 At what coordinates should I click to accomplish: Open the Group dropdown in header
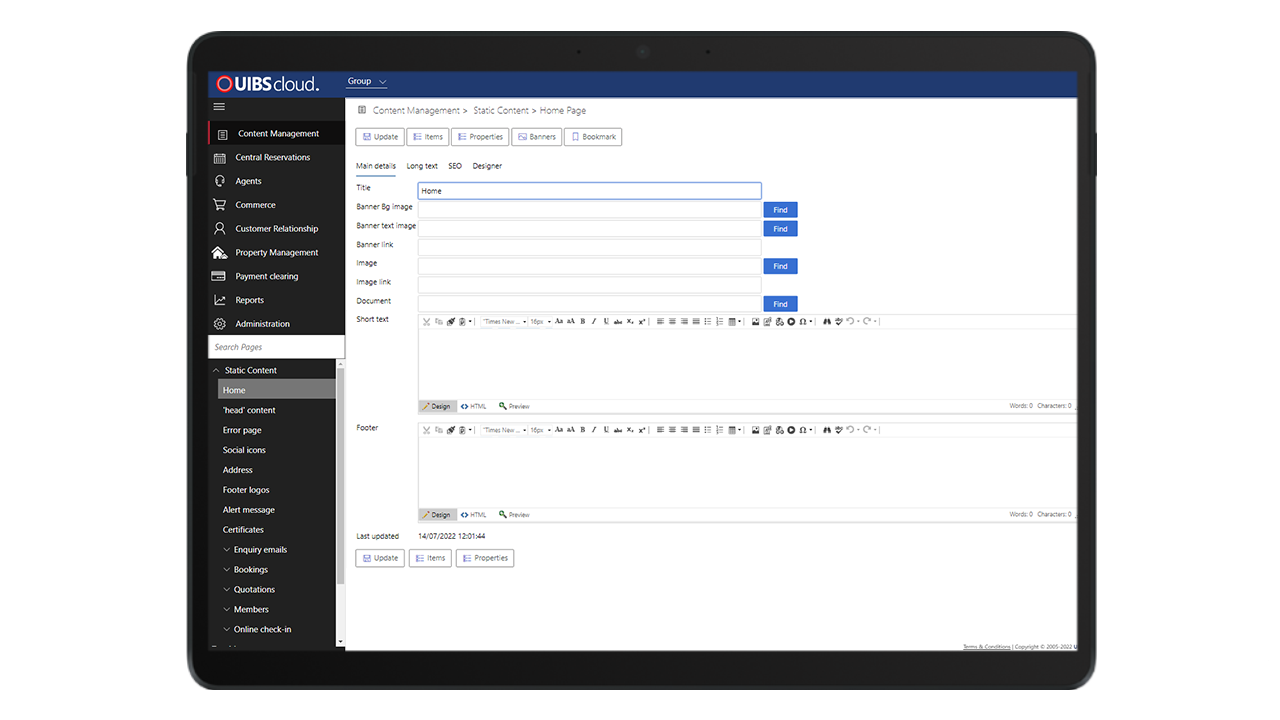point(366,82)
